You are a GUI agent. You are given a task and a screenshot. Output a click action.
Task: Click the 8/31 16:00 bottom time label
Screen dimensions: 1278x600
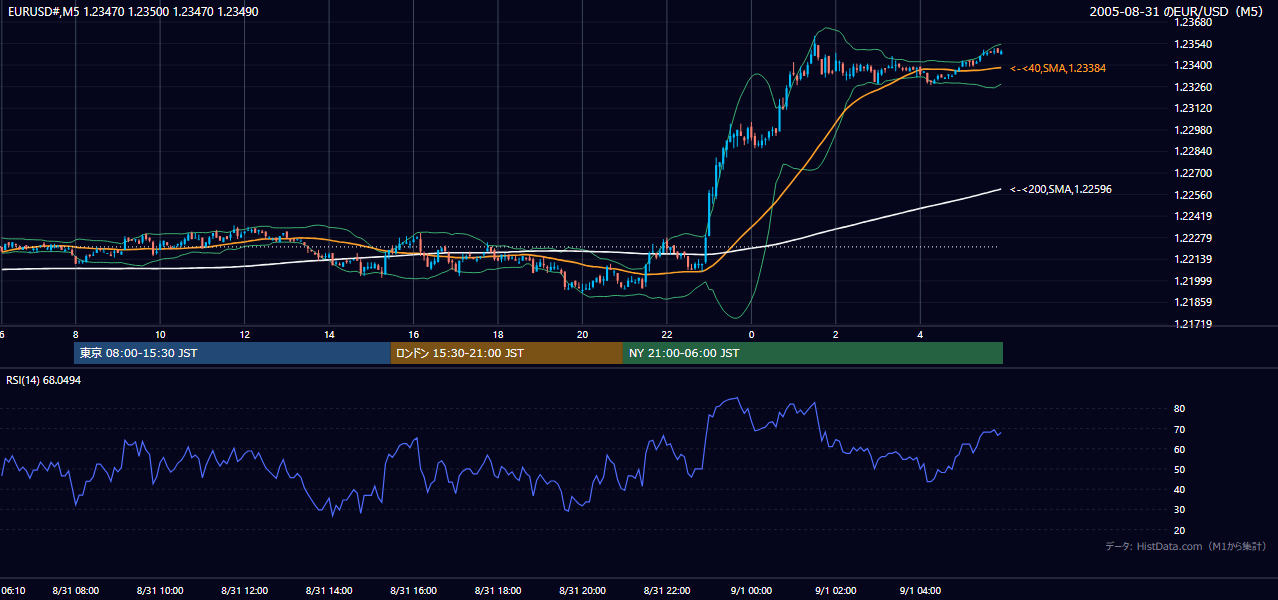(413, 591)
